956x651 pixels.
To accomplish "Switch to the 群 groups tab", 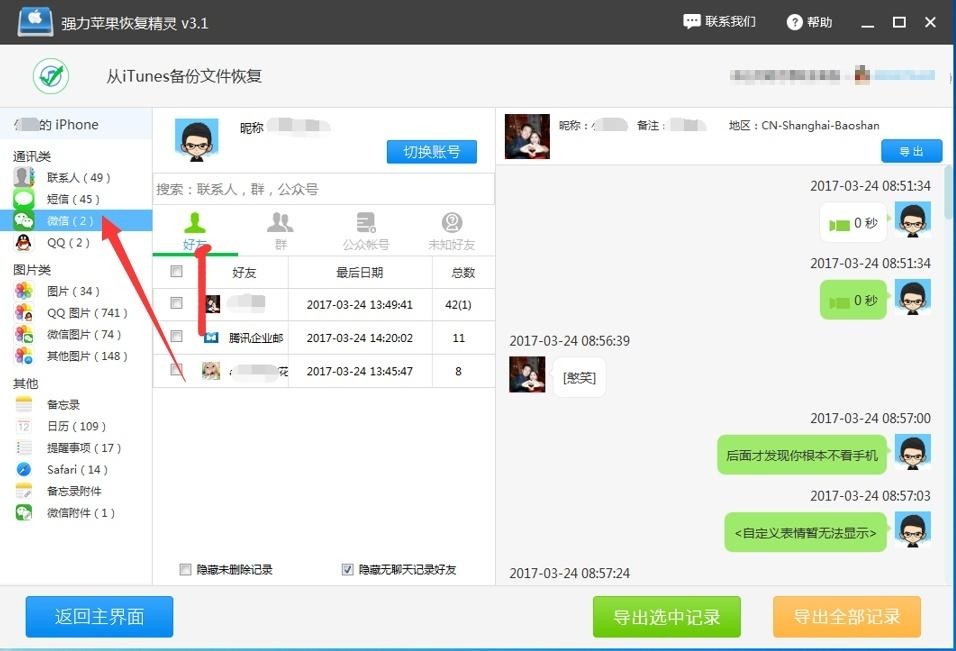I will pyautogui.click(x=280, y=228).
